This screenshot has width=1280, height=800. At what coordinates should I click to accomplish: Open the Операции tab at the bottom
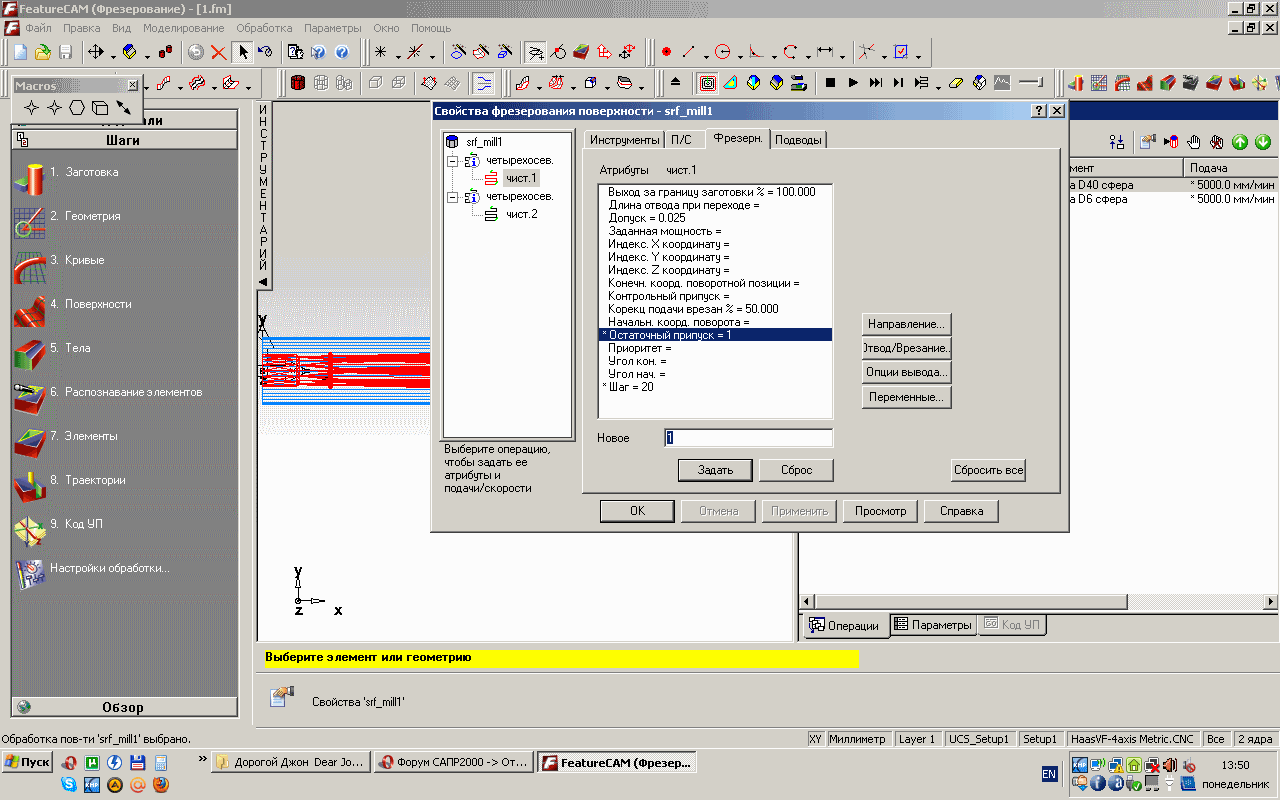[x=845, y=626]
